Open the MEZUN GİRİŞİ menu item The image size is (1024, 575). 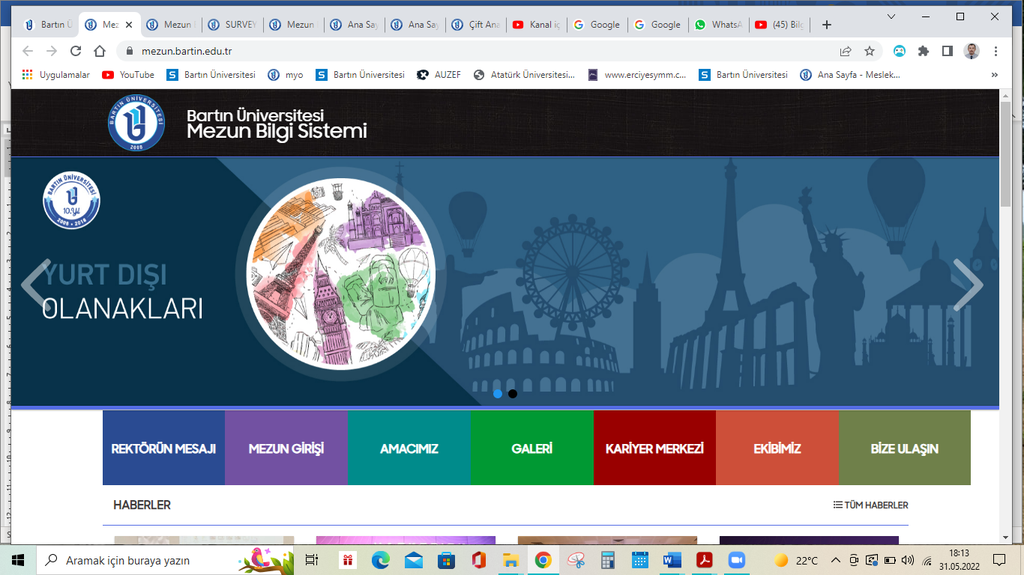(286, 448)
